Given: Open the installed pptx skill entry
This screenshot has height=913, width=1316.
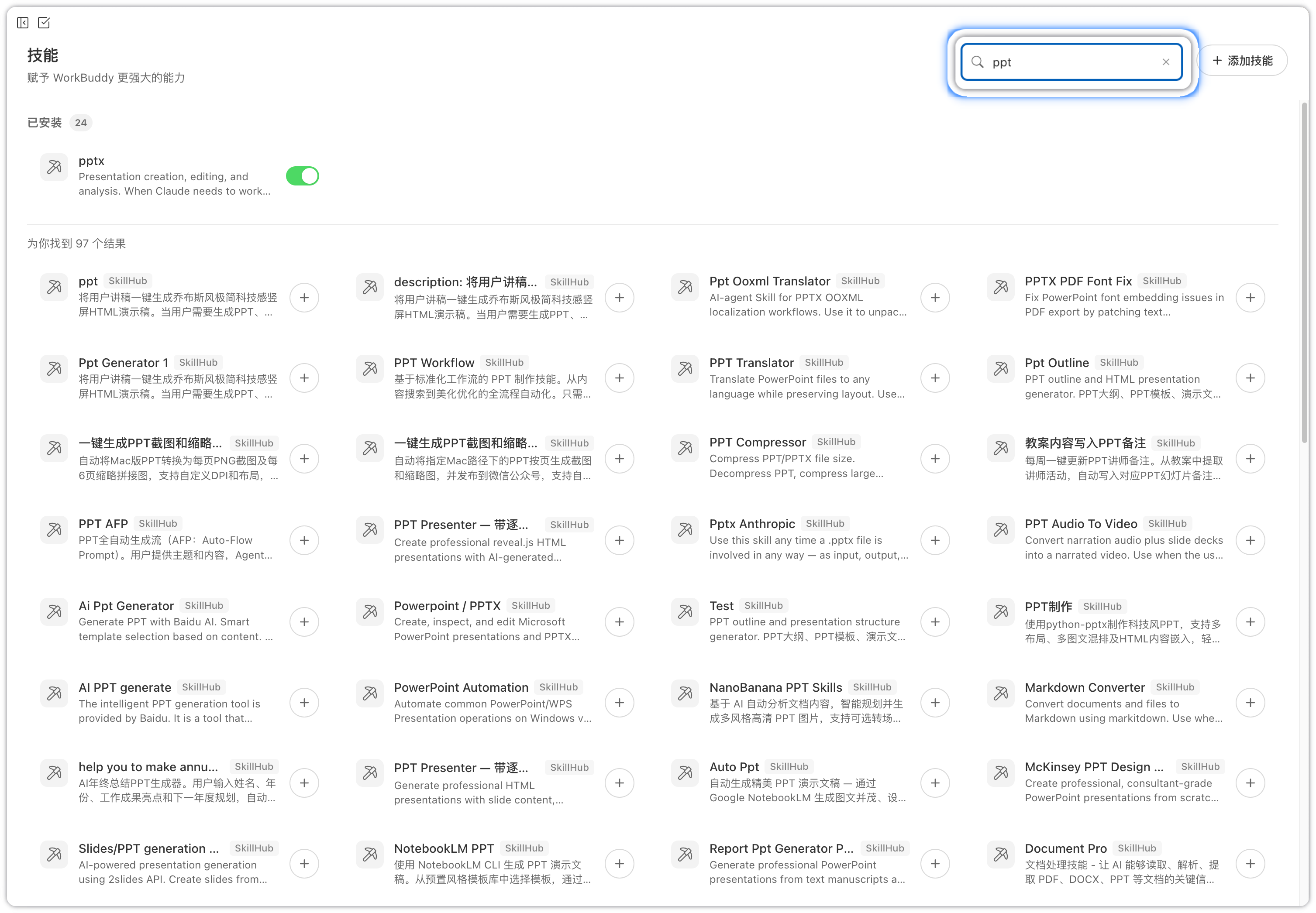Looking at the screenshot, I should 92,161.
